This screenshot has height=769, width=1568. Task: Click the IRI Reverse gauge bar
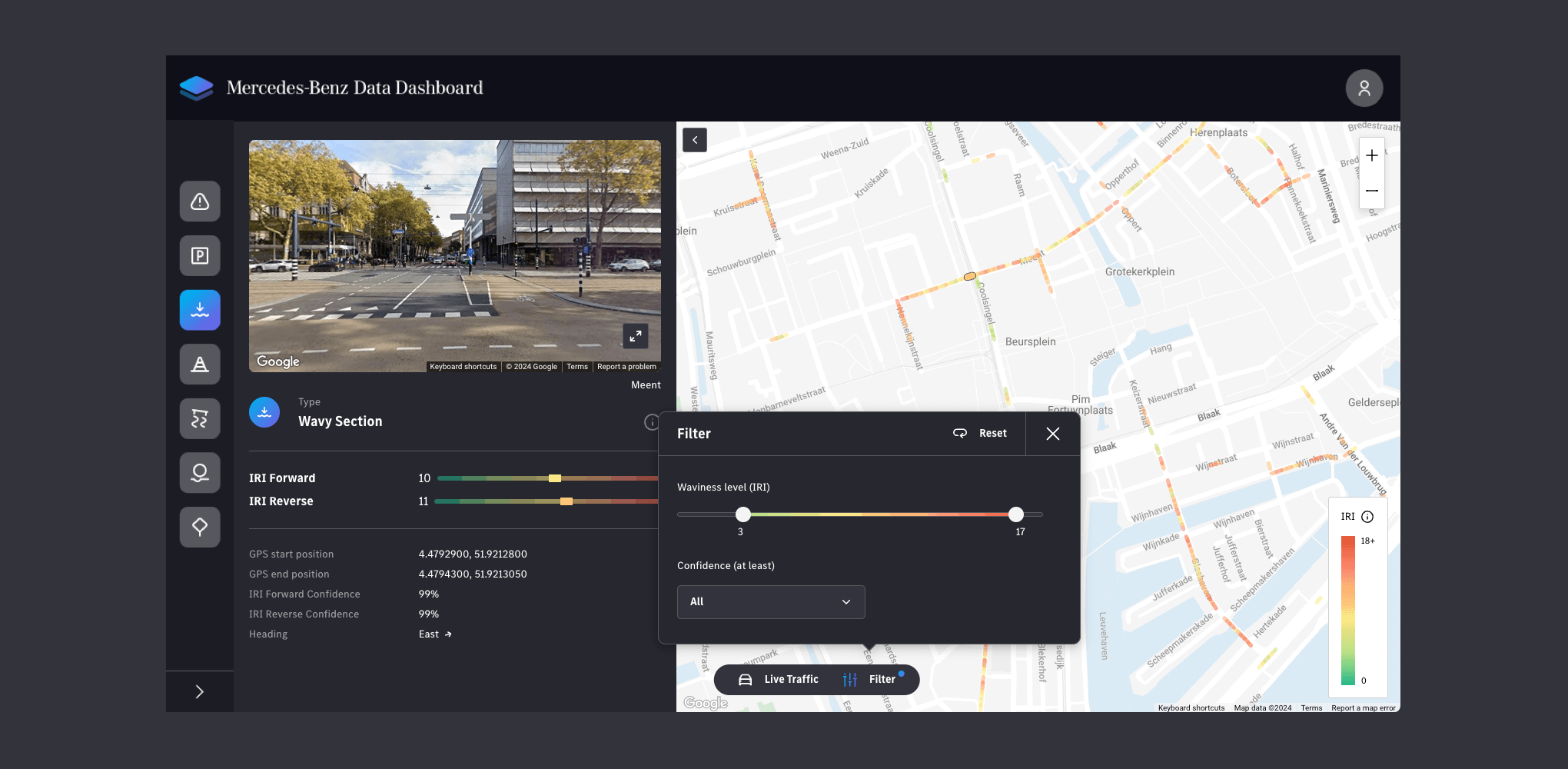(x=545, y=501)
